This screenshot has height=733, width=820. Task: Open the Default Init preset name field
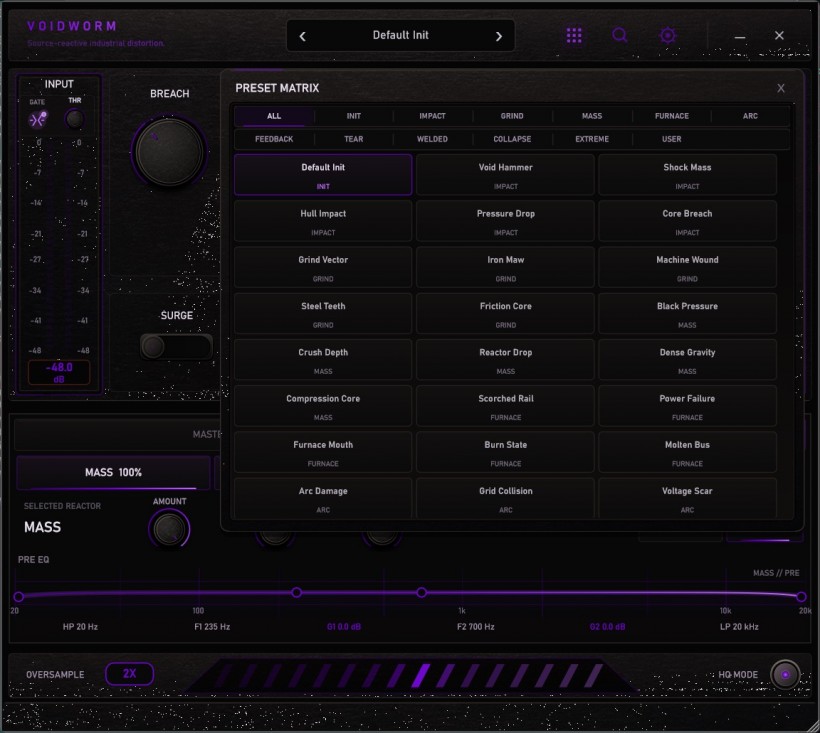(x=401, y=35)
